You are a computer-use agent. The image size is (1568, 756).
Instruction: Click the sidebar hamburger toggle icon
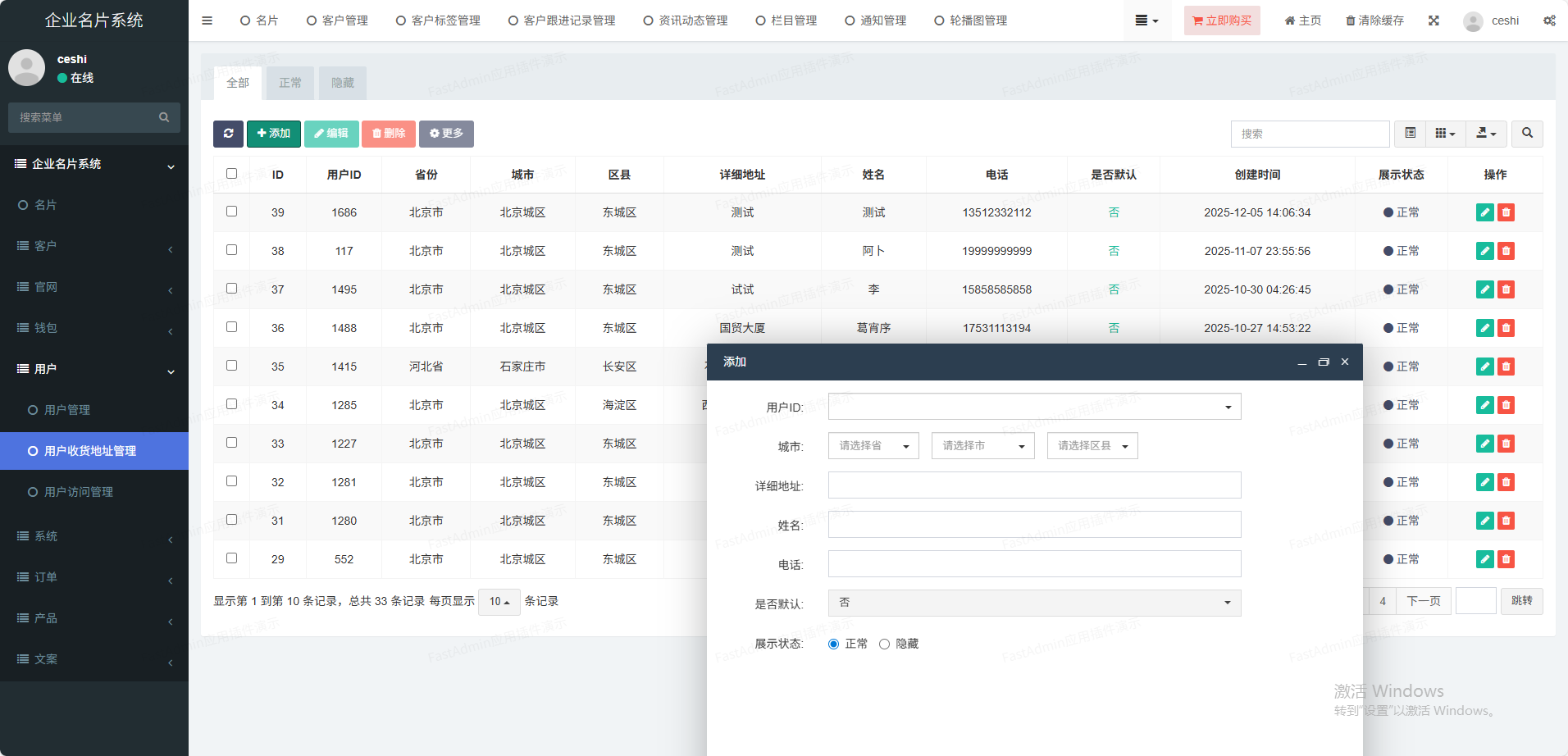click(207, 20)
